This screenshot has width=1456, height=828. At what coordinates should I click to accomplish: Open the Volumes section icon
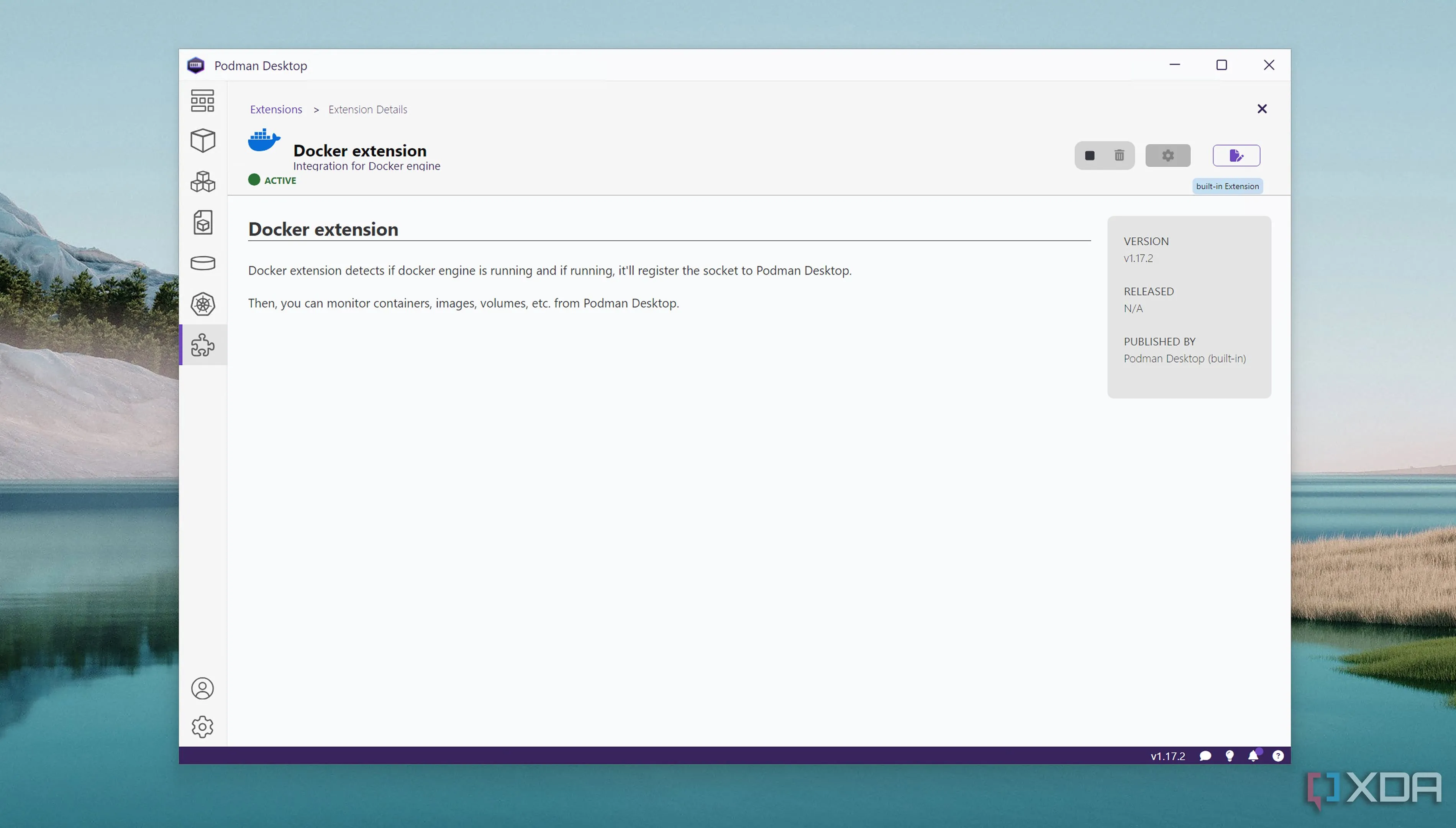(x=202, y=263)
